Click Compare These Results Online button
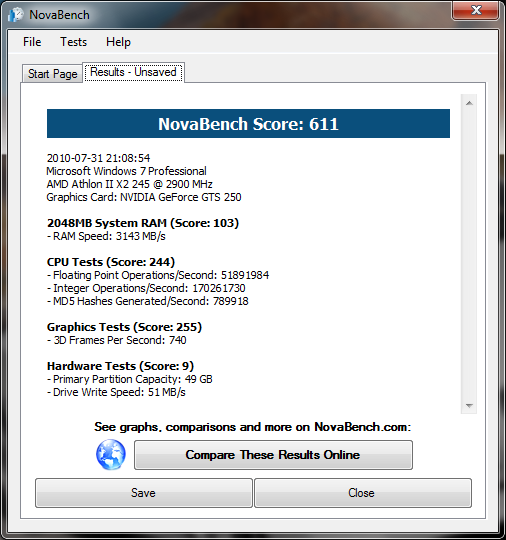This screenshot has height=540, width=506. click(273, 455)
